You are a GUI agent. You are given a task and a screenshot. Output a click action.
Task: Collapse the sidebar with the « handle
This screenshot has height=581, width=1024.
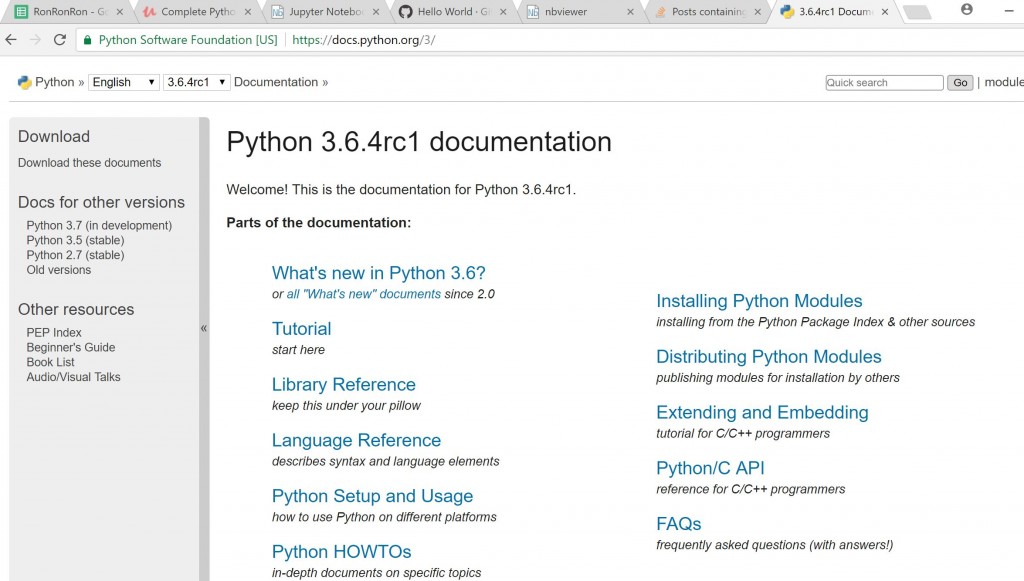click(x=204, y=328)
